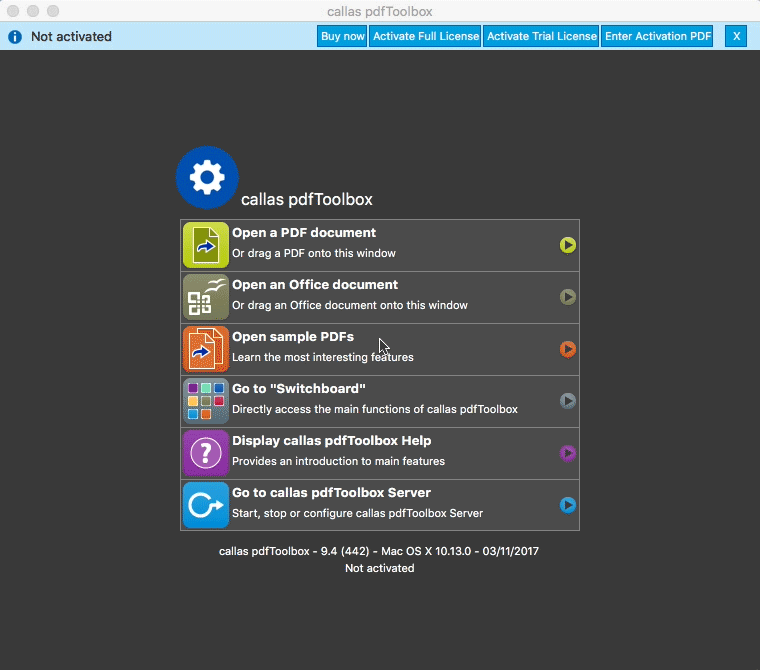Click the Buy now button
This screenshot has height=670, width=760.
pyautogui.click(x=342, y=36)
